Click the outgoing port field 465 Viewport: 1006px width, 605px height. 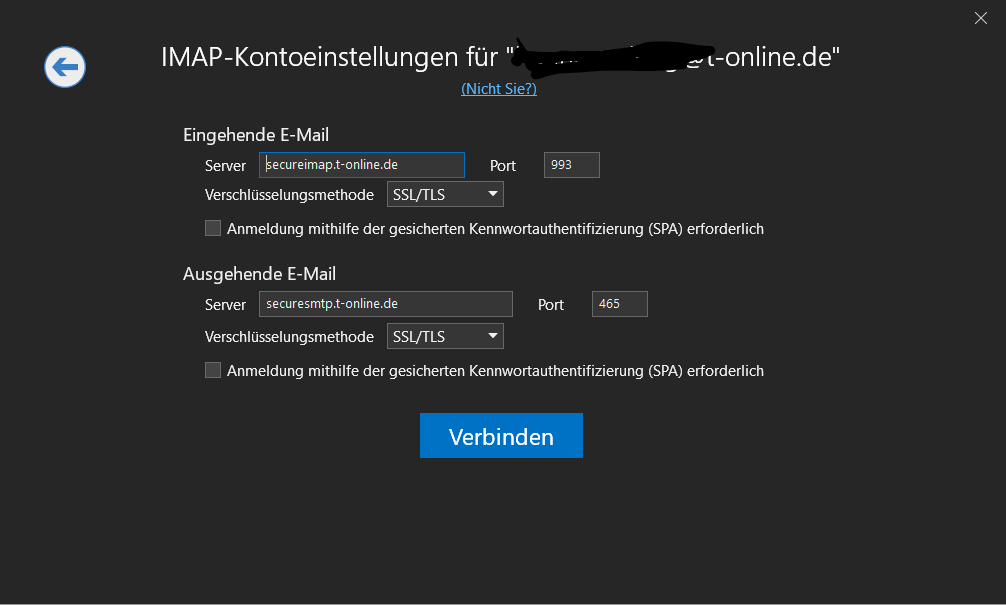(620, 304)
